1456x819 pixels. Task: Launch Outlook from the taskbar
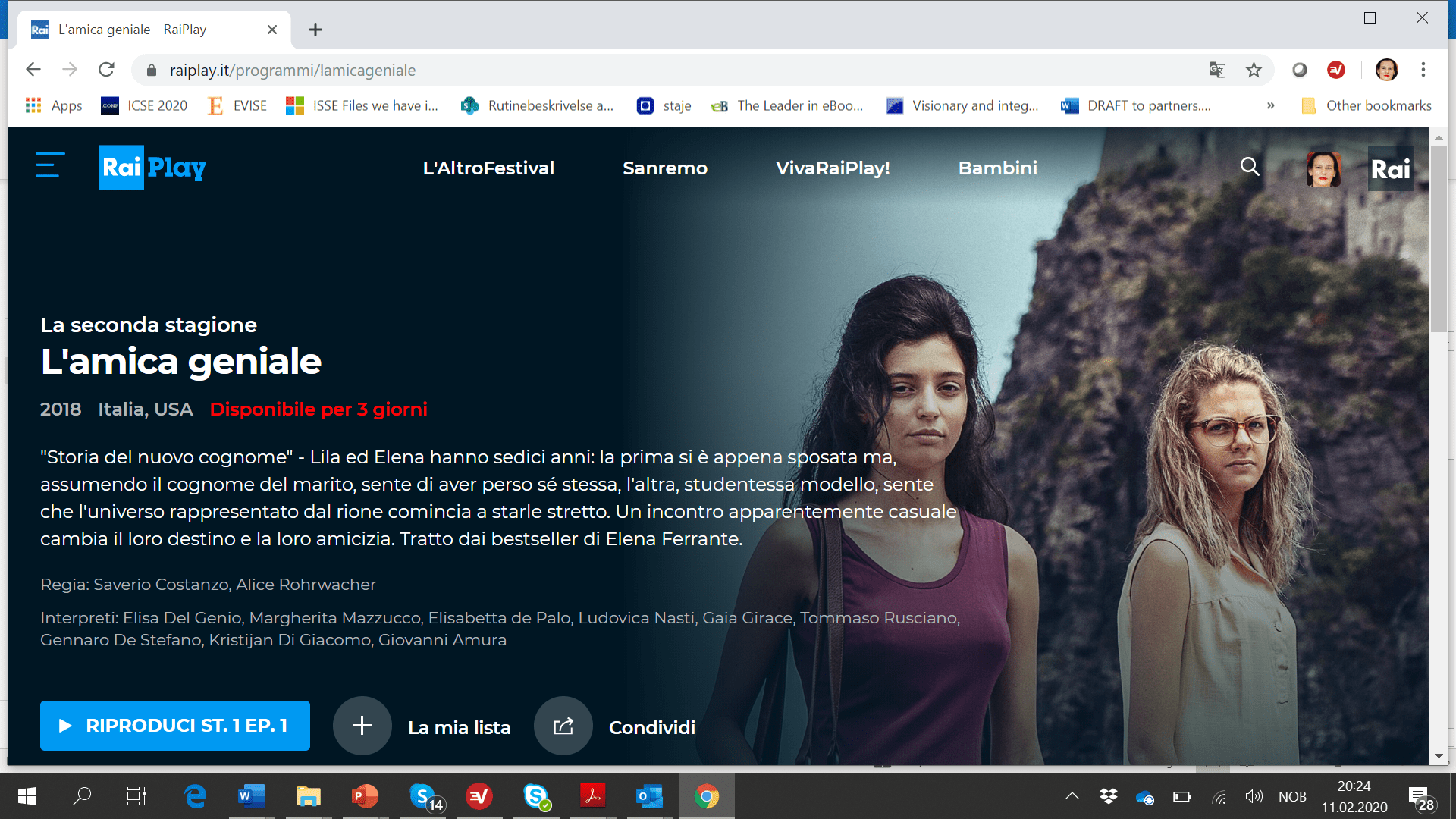(x=649, y=796)
